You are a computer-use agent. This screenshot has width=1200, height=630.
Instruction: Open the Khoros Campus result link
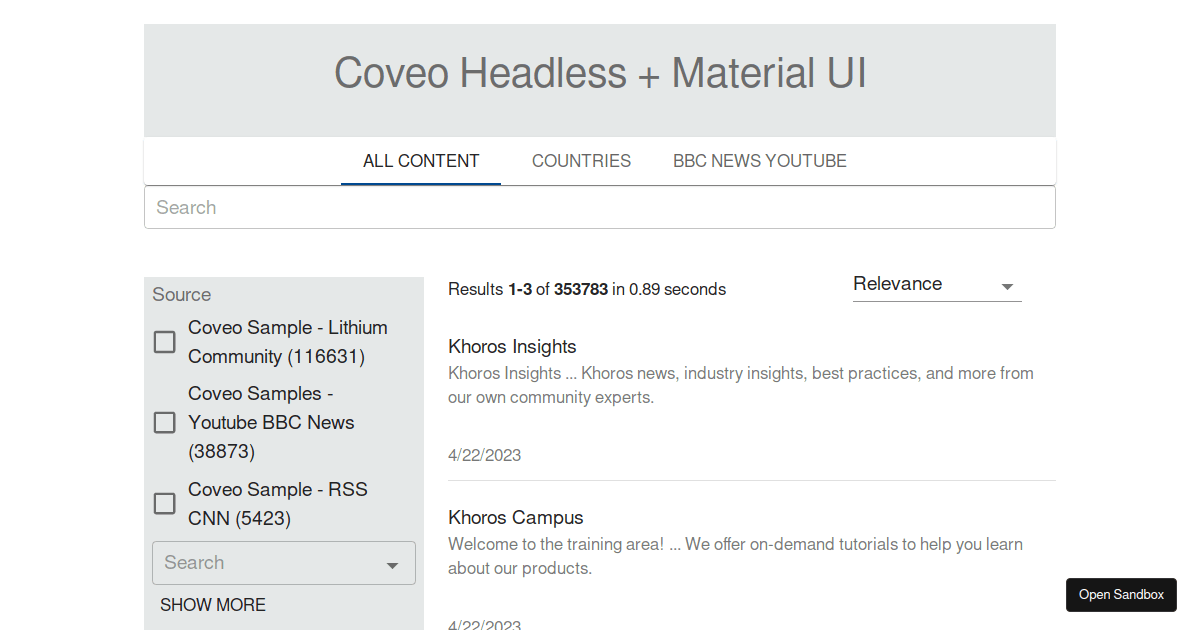516,517
